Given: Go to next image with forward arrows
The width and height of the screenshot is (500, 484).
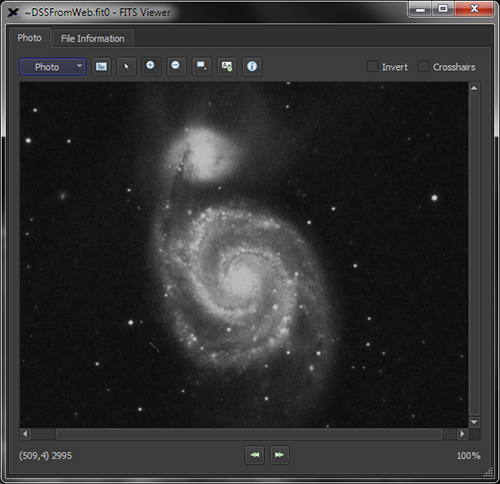Looking at the screenshot, I should pyautogui.click(x=279, y=455).
